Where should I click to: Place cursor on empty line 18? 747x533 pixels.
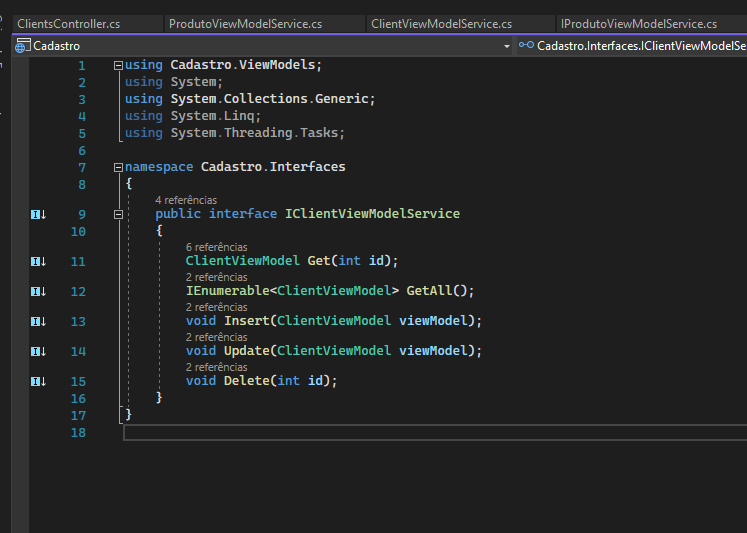click(435, 432)
